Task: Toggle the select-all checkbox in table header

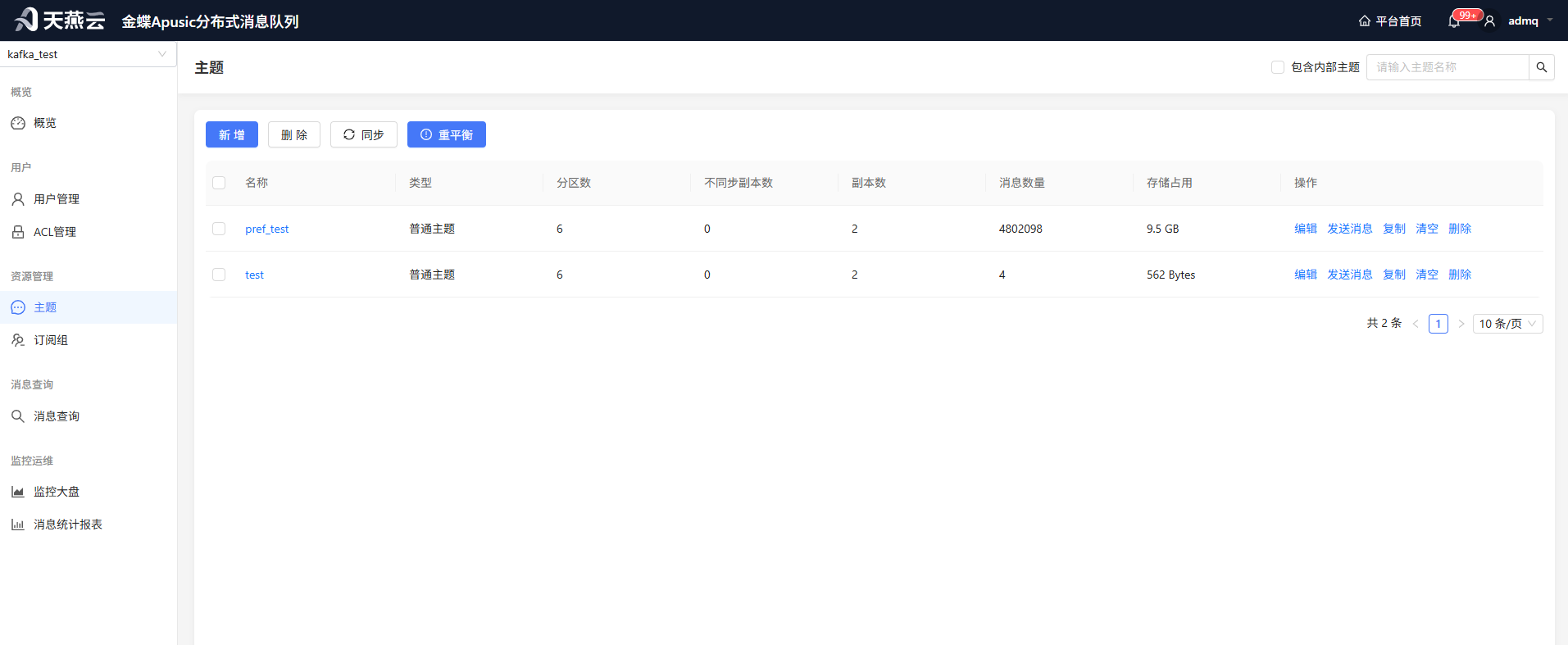Action: point(219,183)
